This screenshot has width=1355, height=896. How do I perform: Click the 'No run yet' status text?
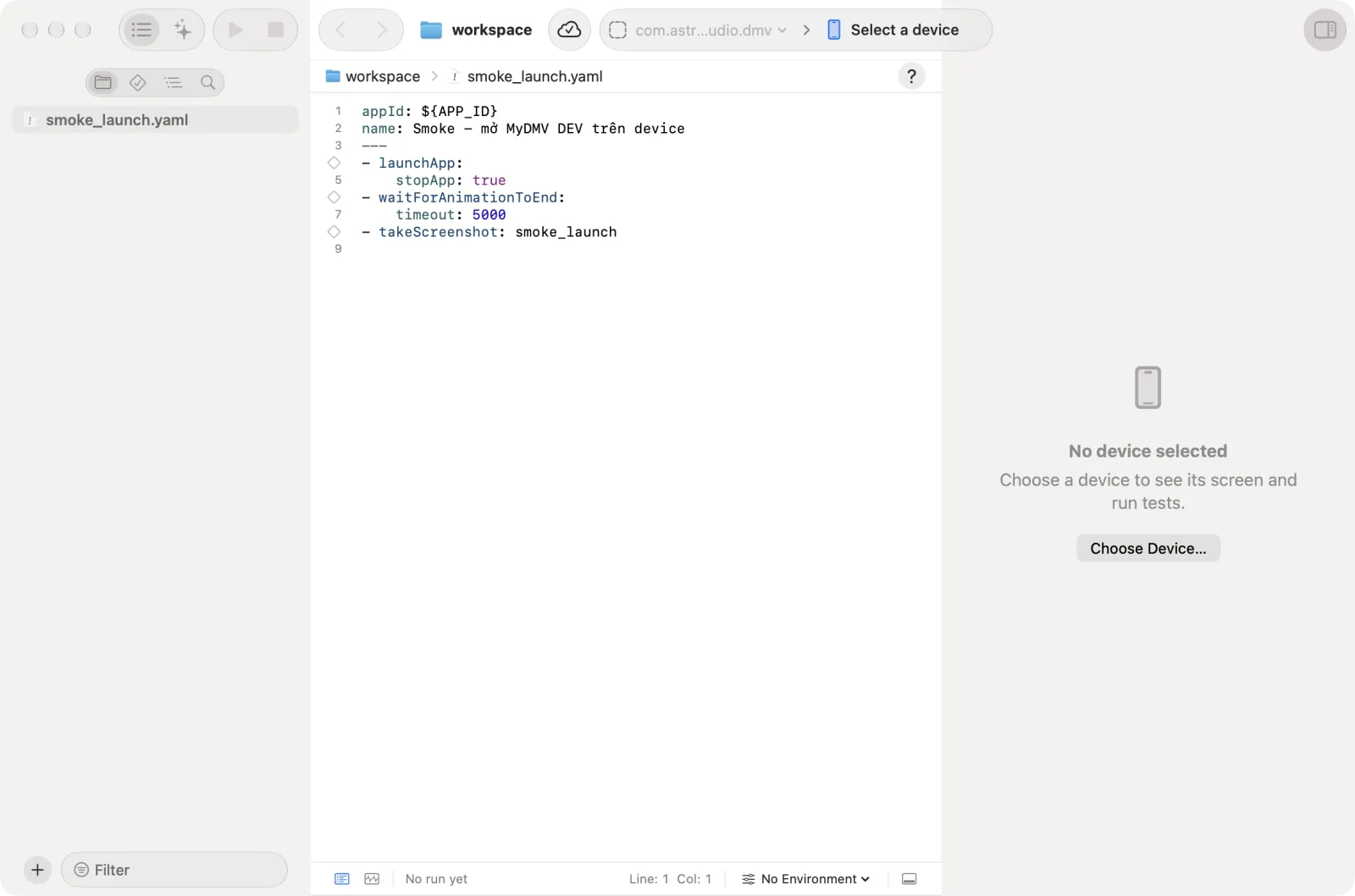click(436, 879)
